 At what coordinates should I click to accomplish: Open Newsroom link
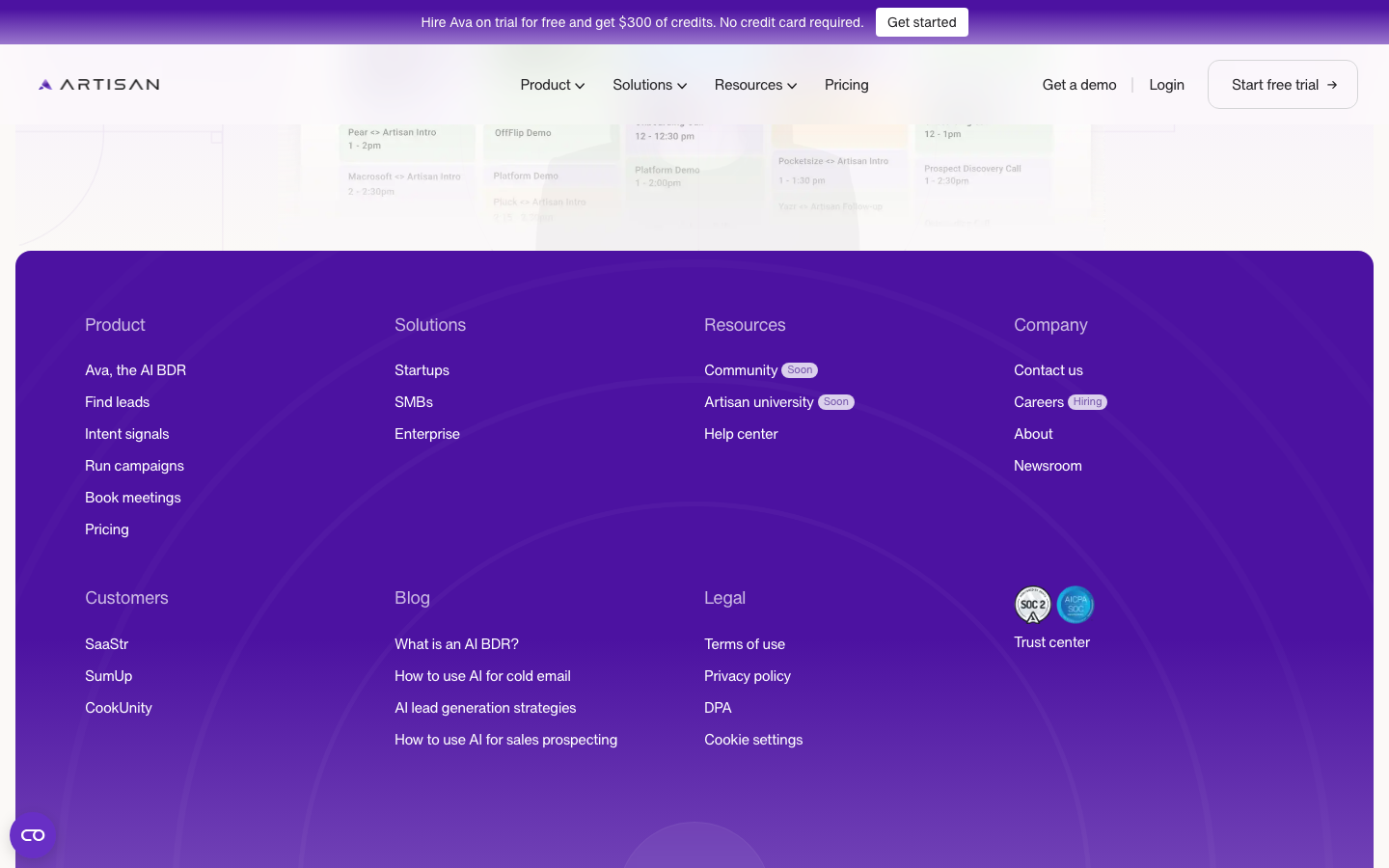coord(1048,466)
